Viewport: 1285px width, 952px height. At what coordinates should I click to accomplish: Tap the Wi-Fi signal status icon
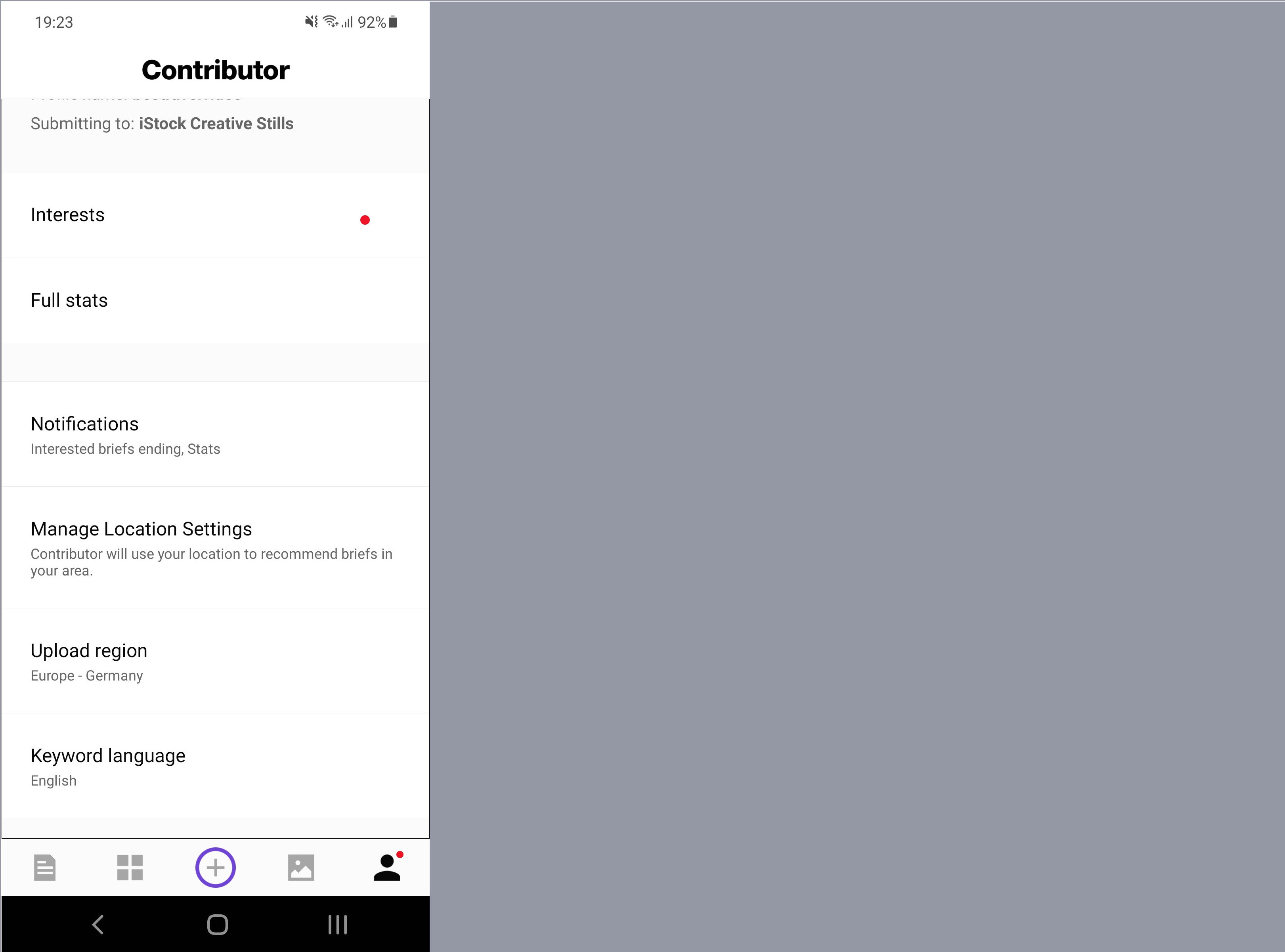coord(331,21)
